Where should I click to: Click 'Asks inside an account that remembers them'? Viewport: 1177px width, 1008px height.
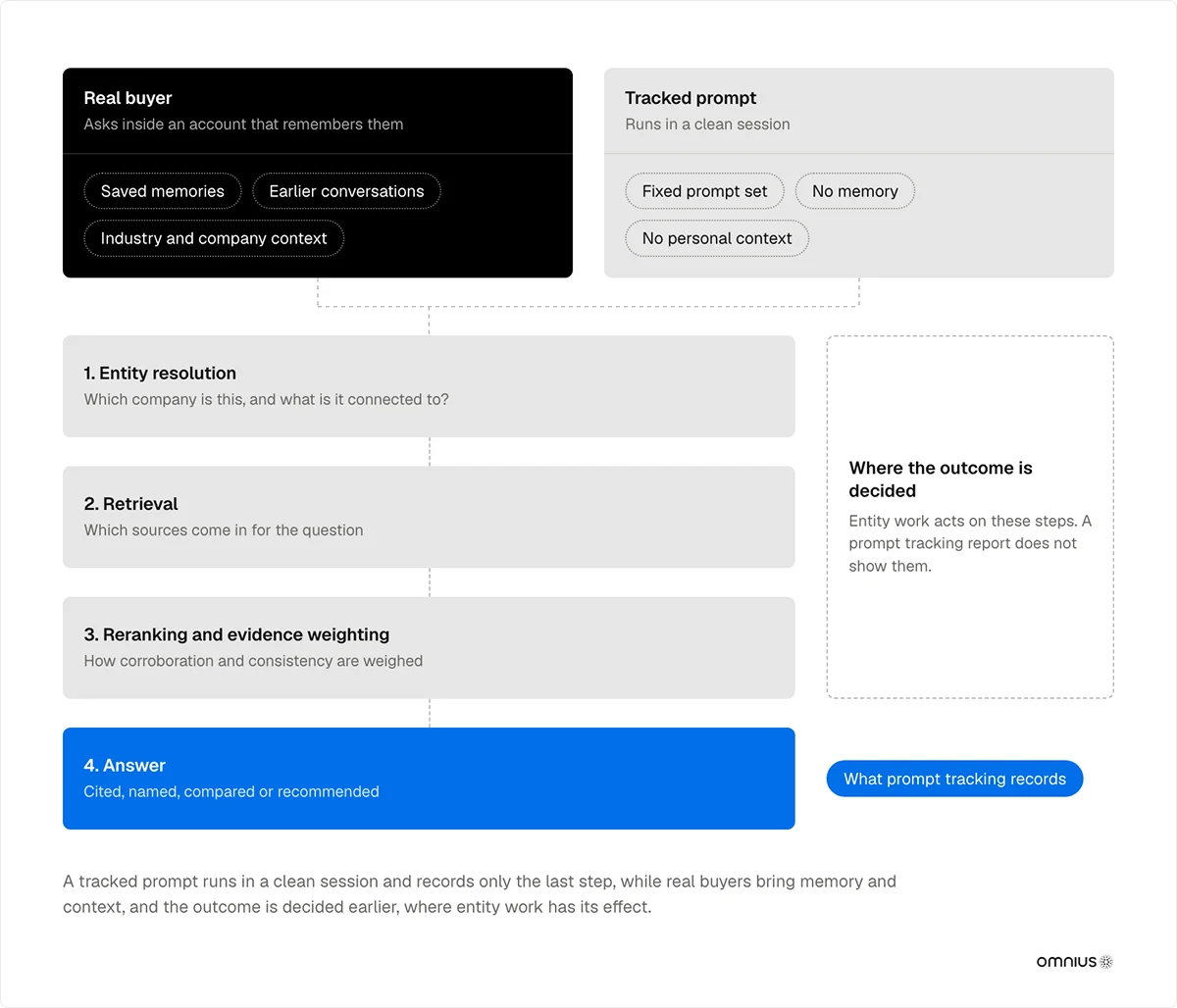click(243, 125)
